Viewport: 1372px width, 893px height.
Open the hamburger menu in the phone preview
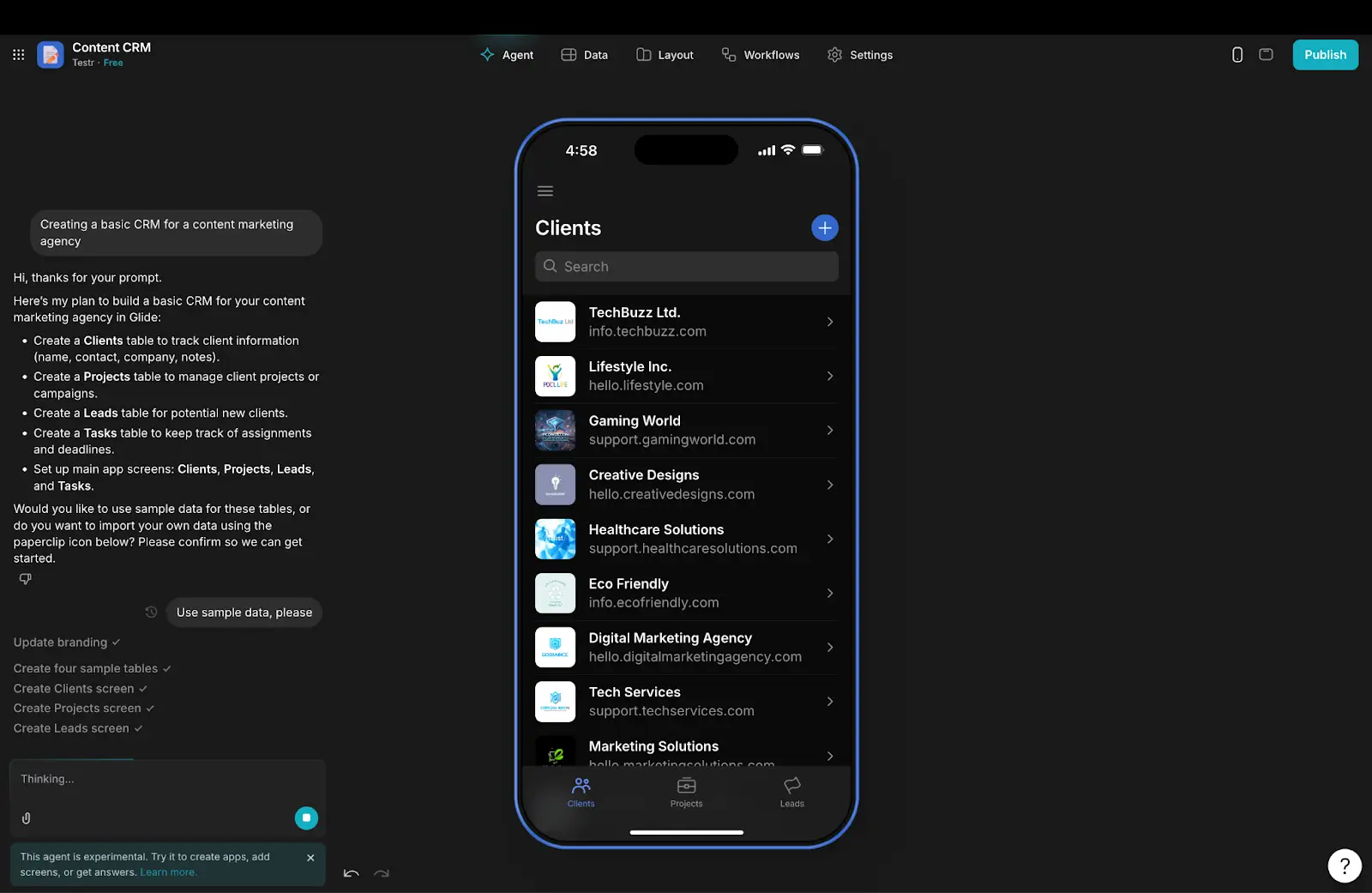coord(545,190)
